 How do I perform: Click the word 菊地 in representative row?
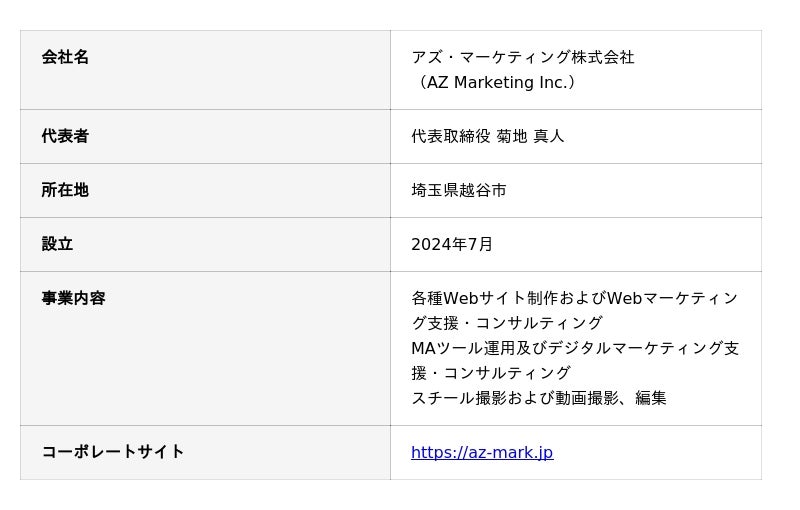[512, 136]
